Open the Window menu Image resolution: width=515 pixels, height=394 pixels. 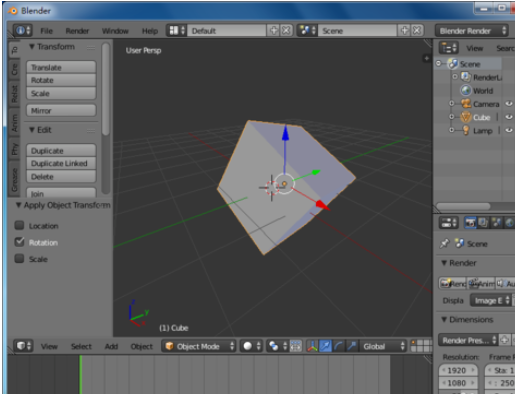point(115,31)
